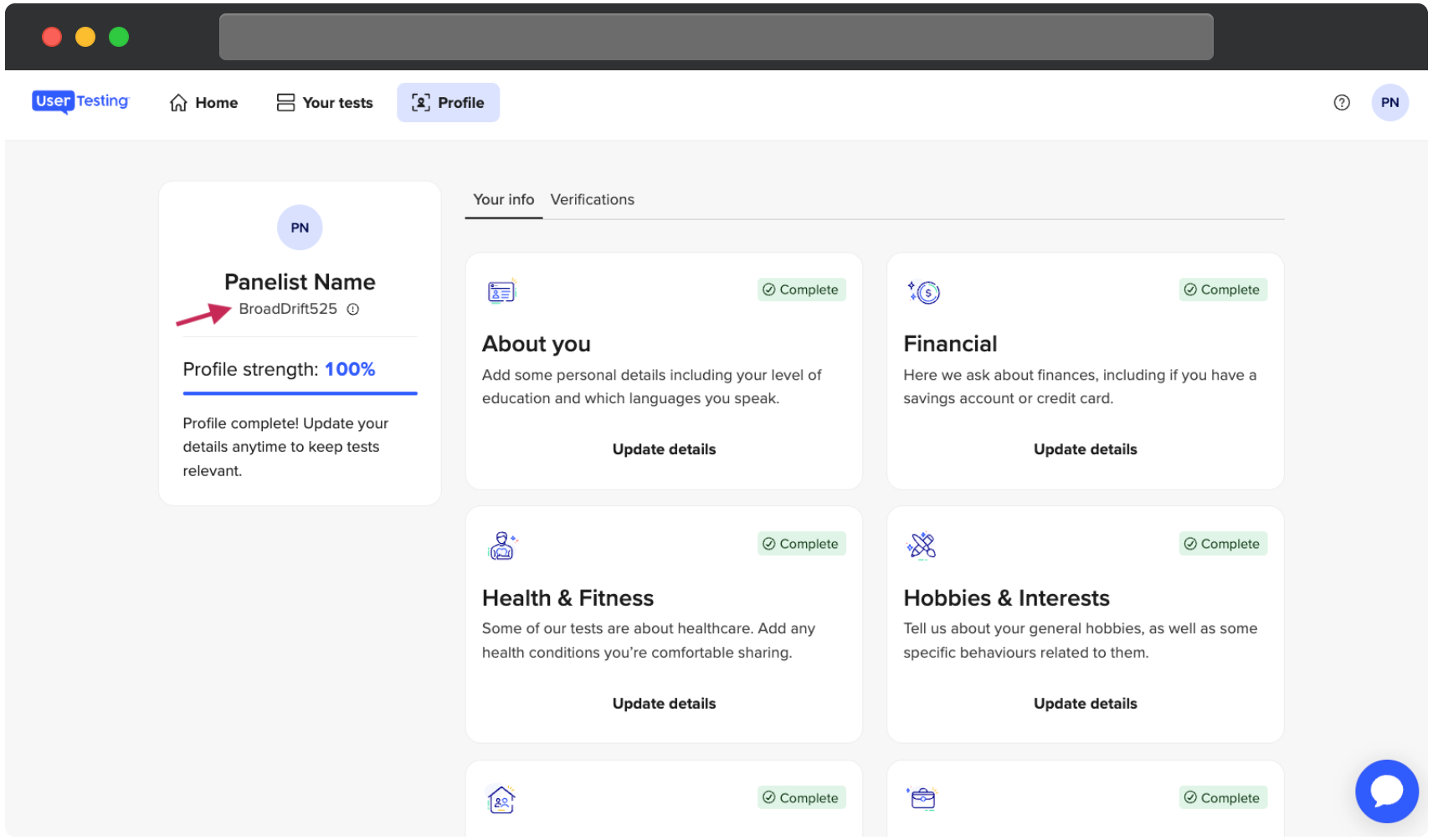
Task: Click the household house icon card
Action: click(501, 800)
